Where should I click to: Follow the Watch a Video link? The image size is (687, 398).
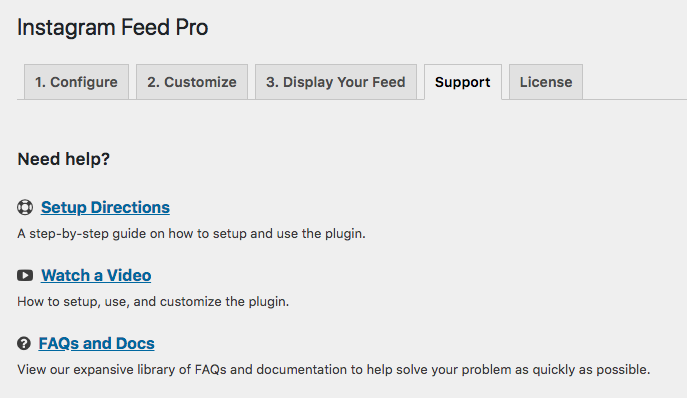(x=96, y=275)
